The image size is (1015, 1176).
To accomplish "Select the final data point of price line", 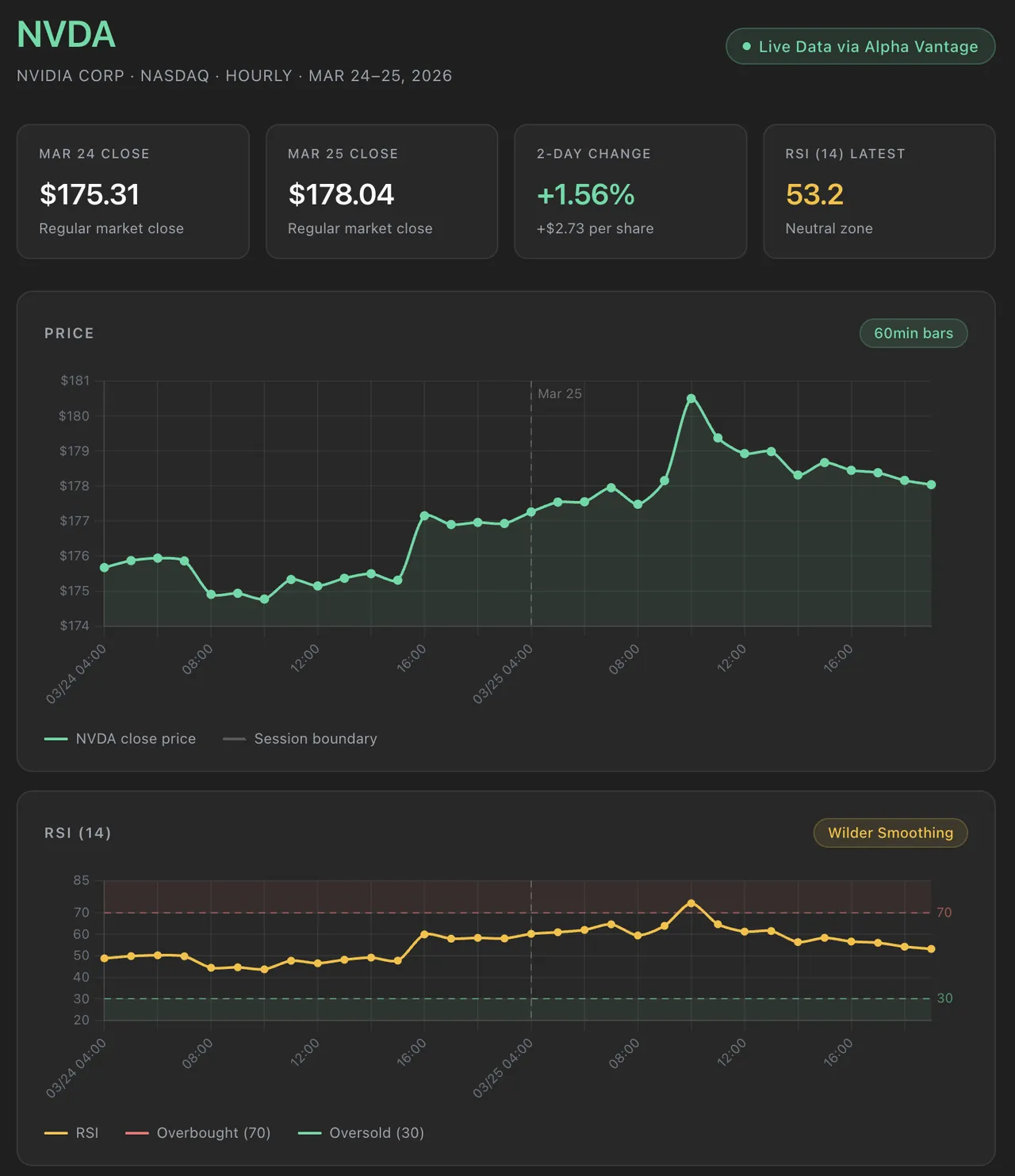I will point(931,485).
